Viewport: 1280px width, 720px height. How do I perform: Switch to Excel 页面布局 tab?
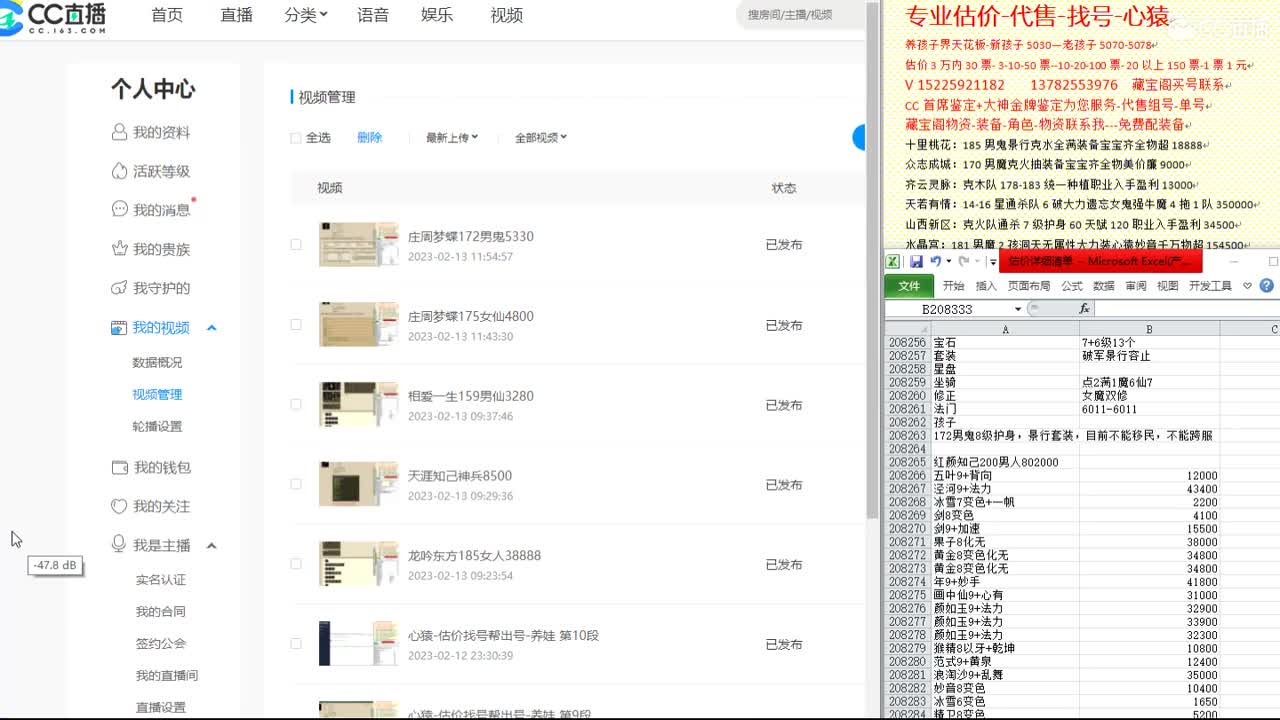1030,286
